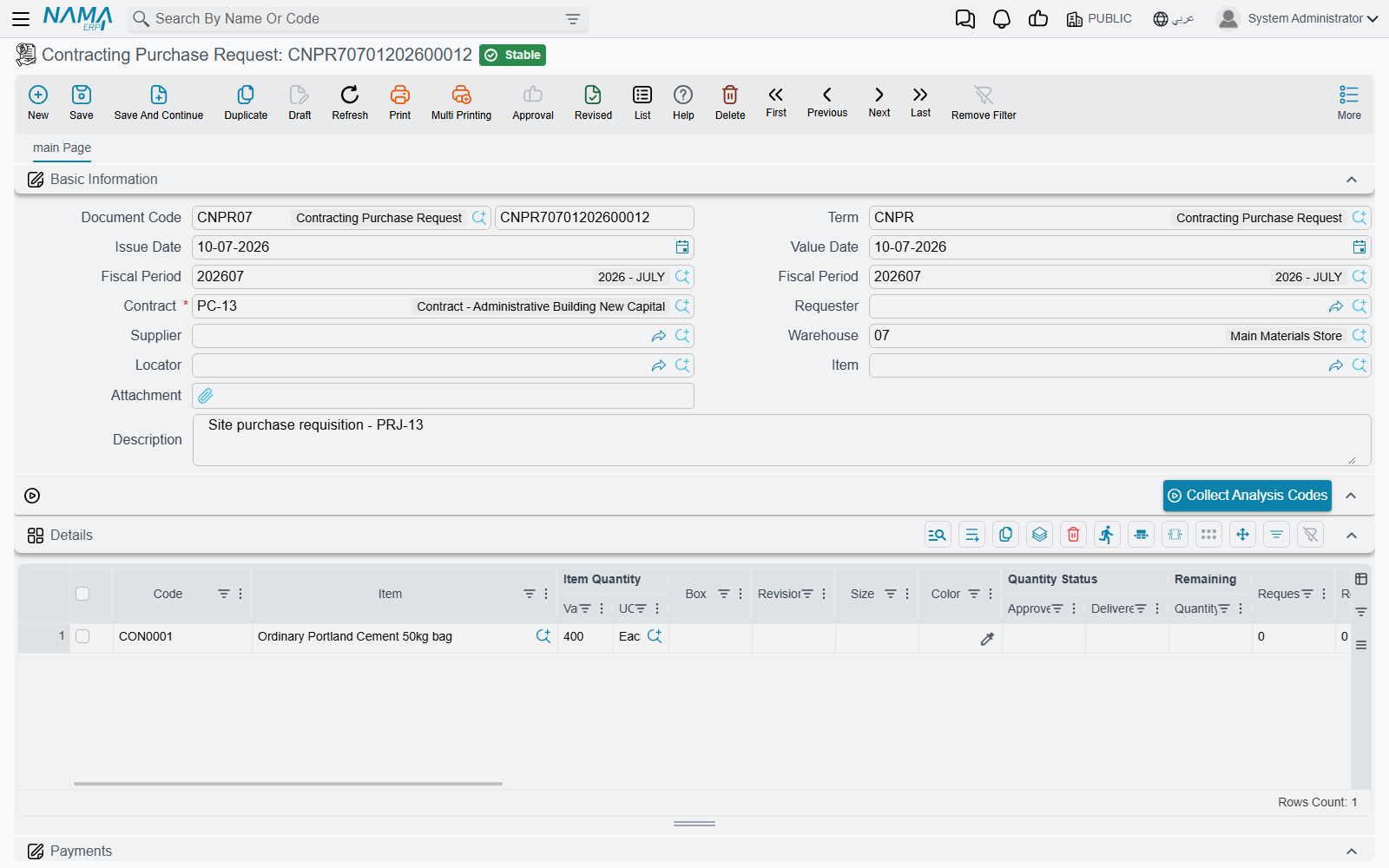Collapse the Collect Analysis Codes panel

(1351, 496)
